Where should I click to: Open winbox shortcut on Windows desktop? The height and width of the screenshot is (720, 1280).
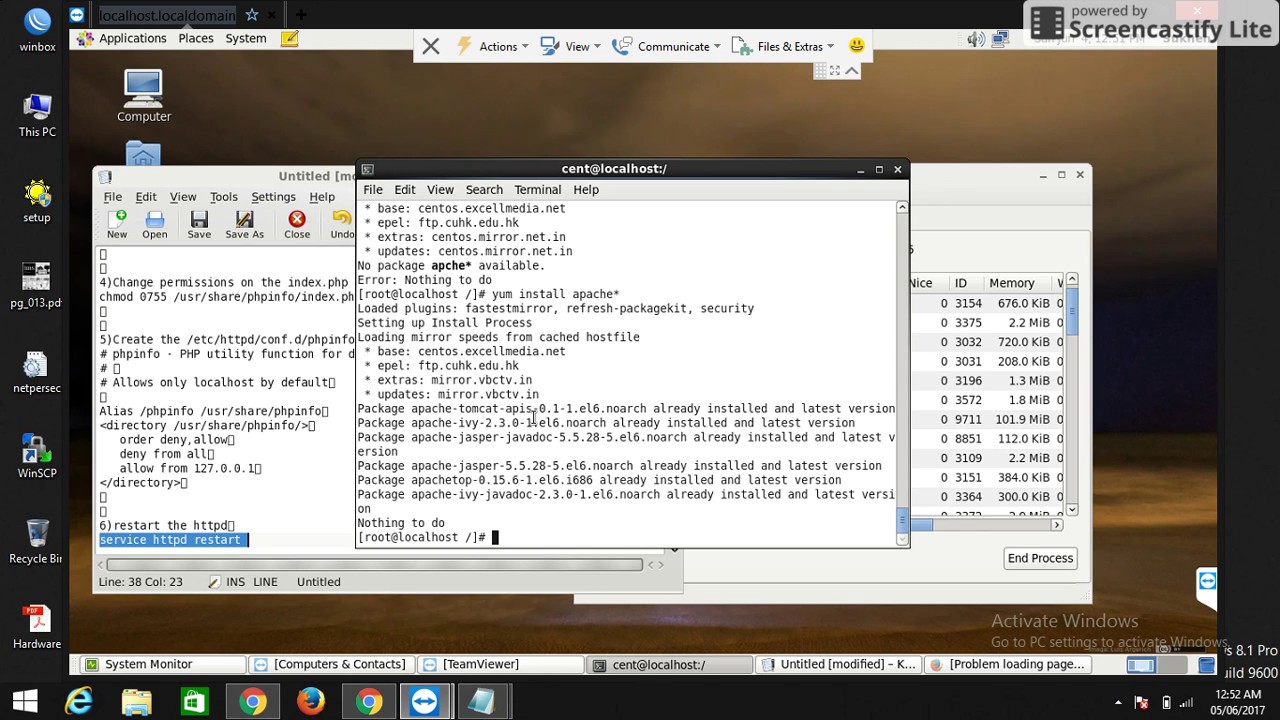(x=37, y=30)
